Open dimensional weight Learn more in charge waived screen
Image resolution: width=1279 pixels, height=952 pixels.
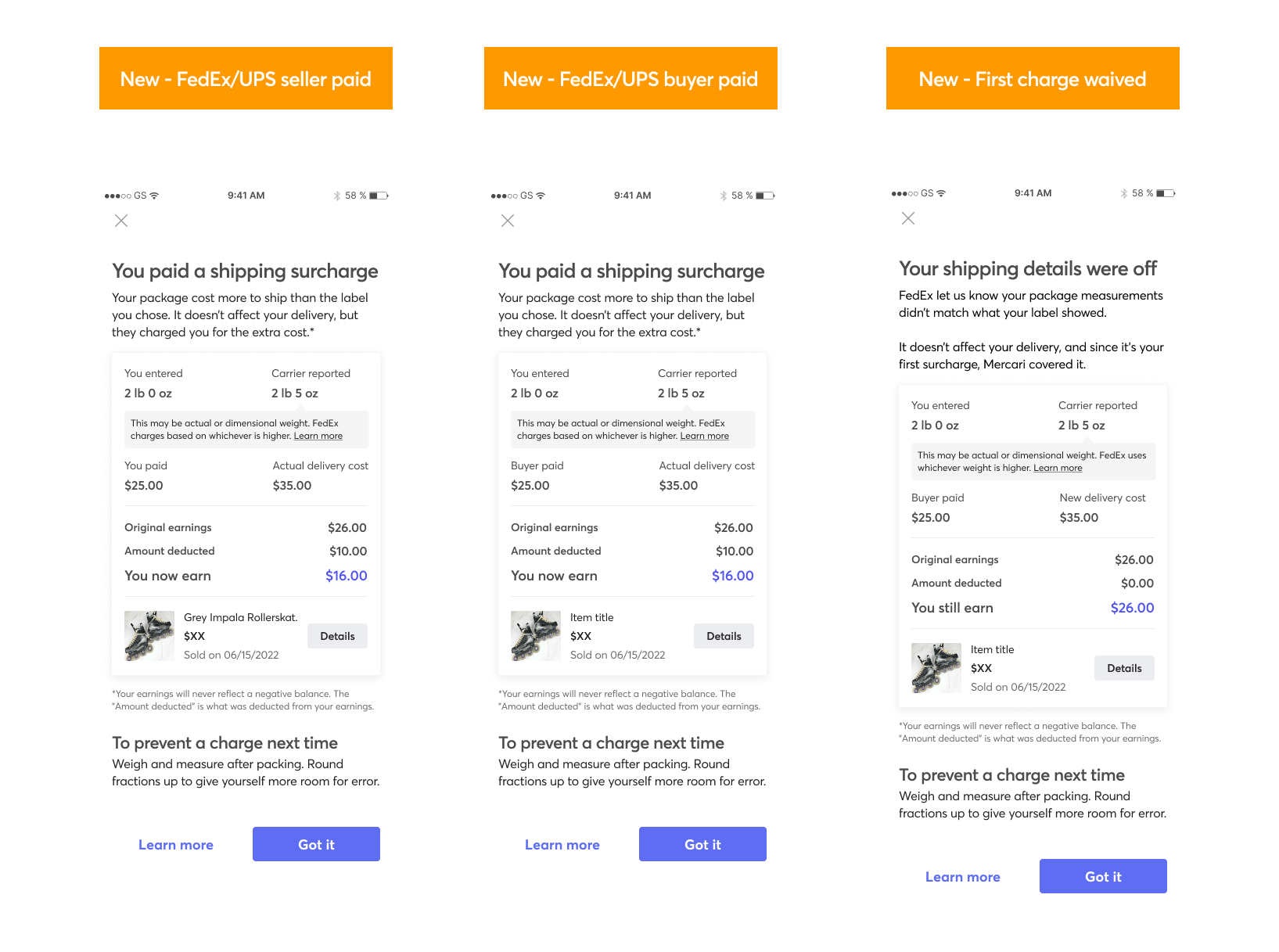point(1058,469)
